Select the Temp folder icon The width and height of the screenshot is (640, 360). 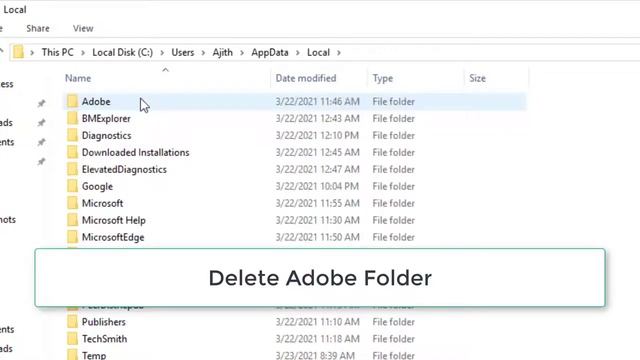[72, 355]
